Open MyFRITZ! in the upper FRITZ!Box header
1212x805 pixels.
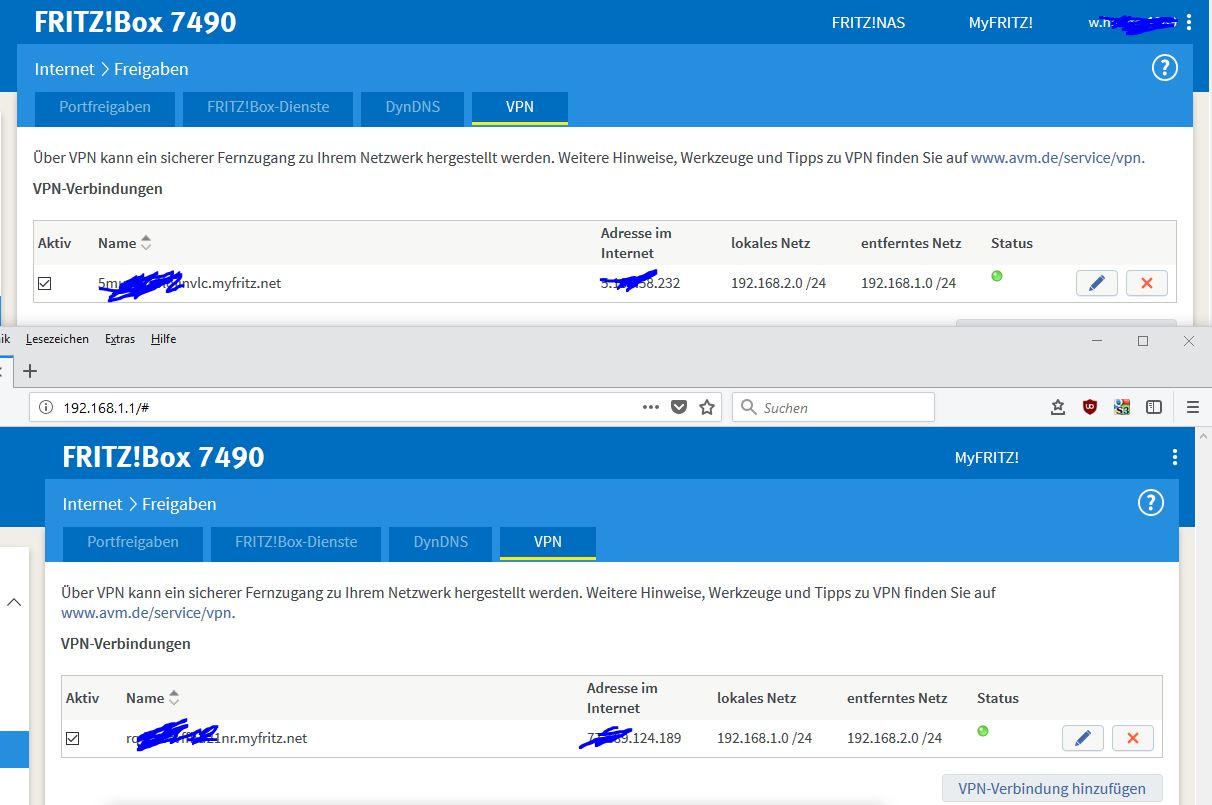[x=1000, y=22]
